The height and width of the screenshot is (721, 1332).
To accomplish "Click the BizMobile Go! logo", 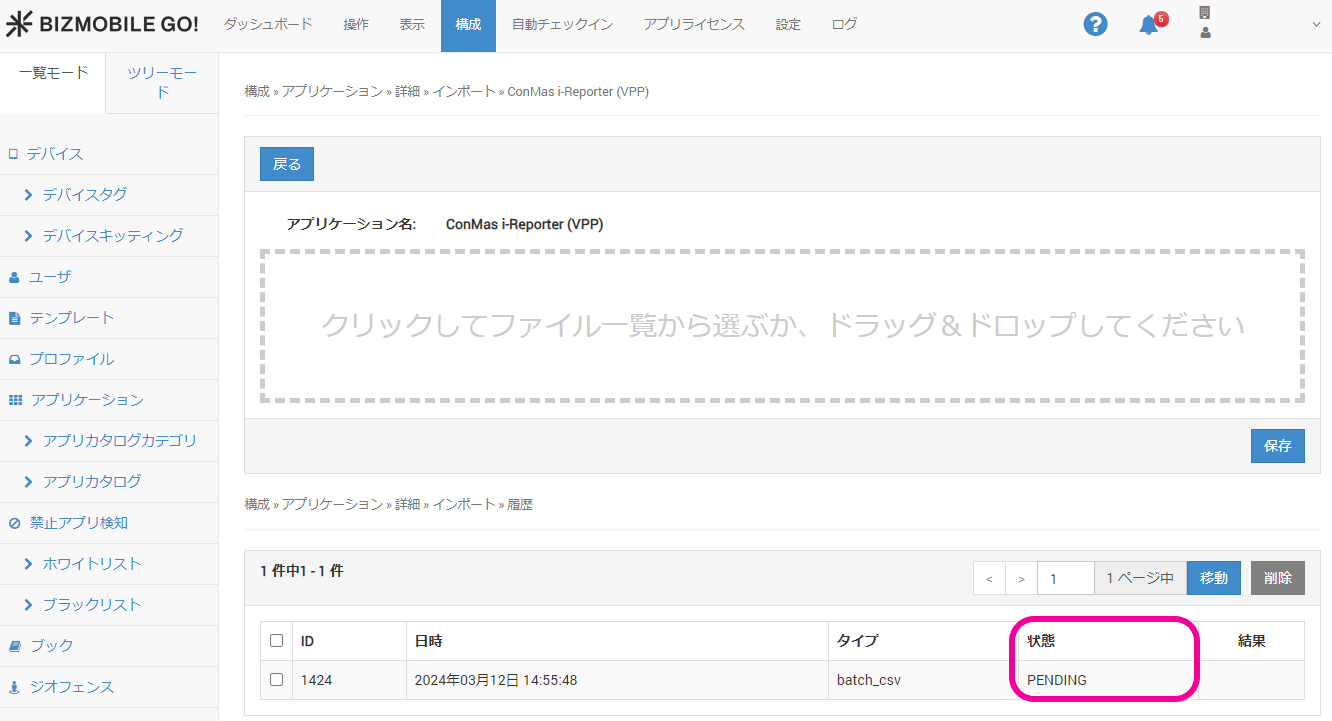I will click(102, 25).
